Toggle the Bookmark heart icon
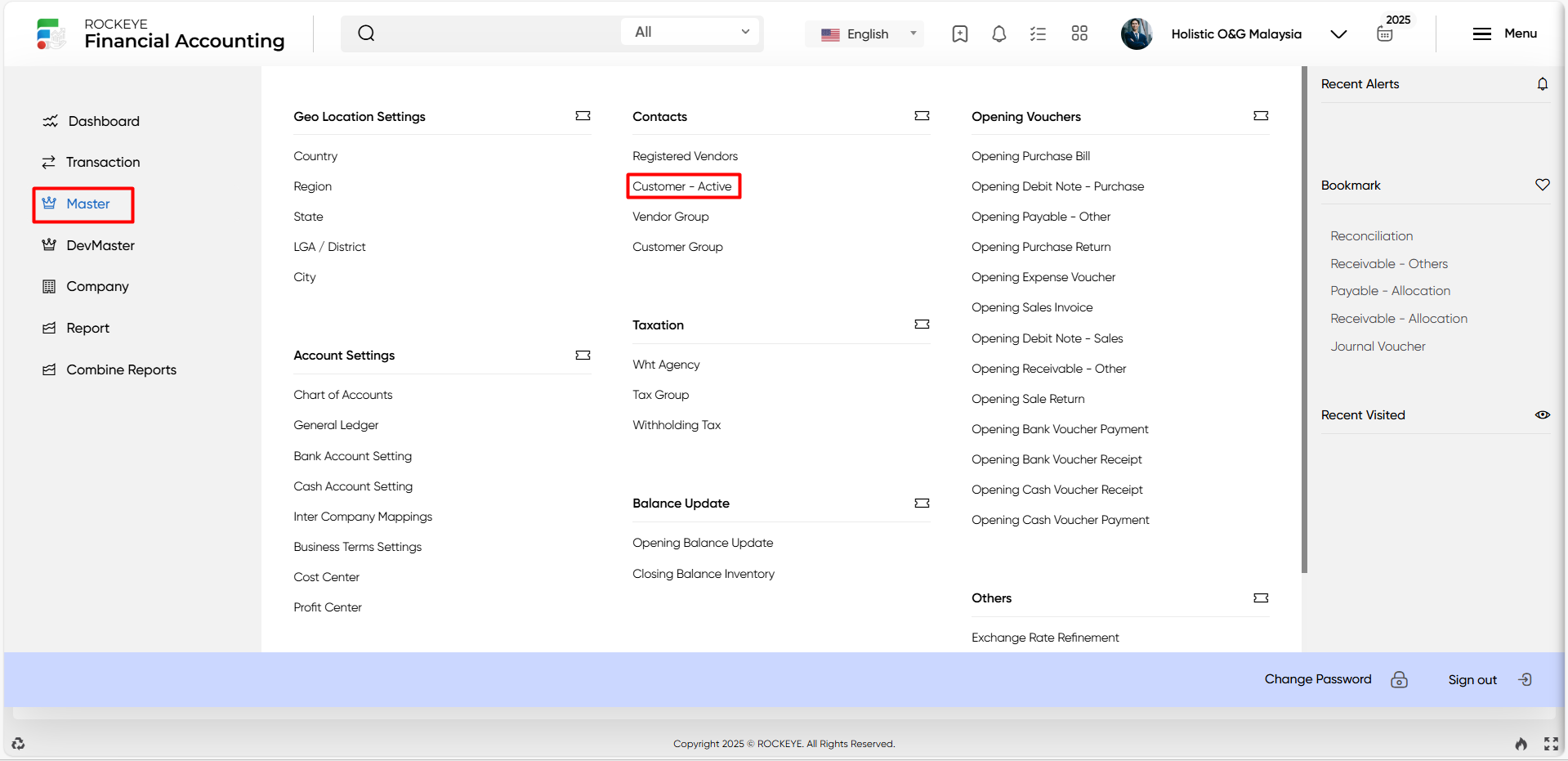 [x=1543, y=185]
